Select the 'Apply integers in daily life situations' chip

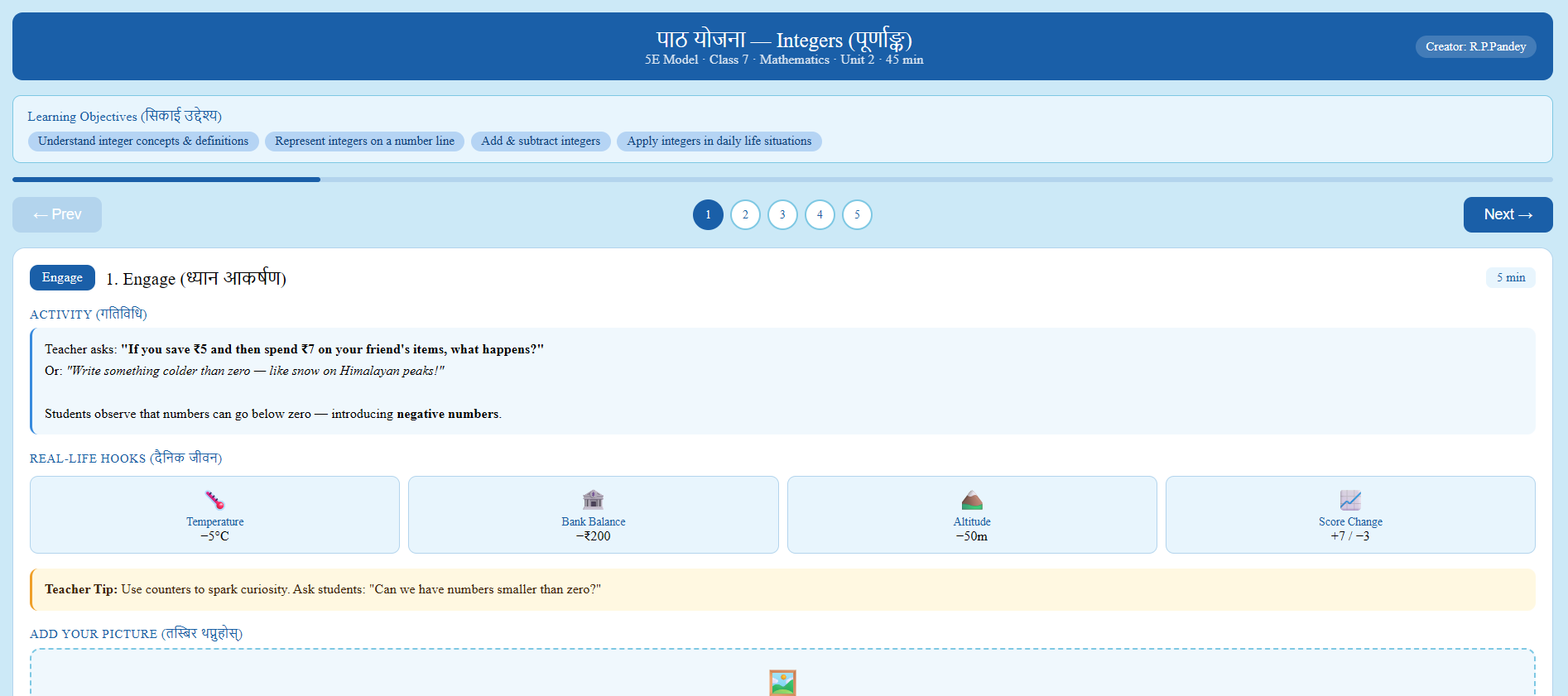point(719,142)
